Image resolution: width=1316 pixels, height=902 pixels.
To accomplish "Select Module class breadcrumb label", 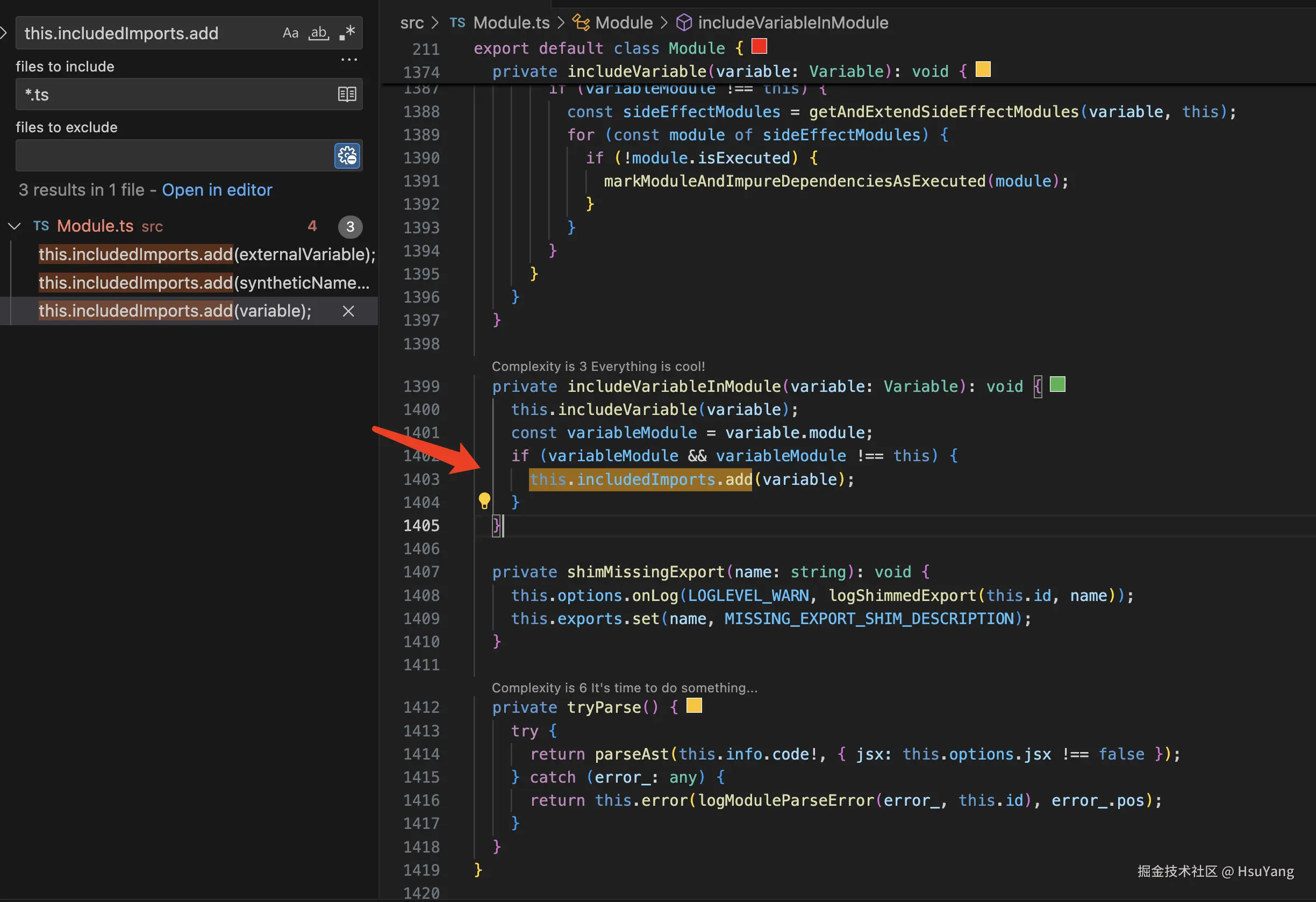I will (x=624, y=23).
